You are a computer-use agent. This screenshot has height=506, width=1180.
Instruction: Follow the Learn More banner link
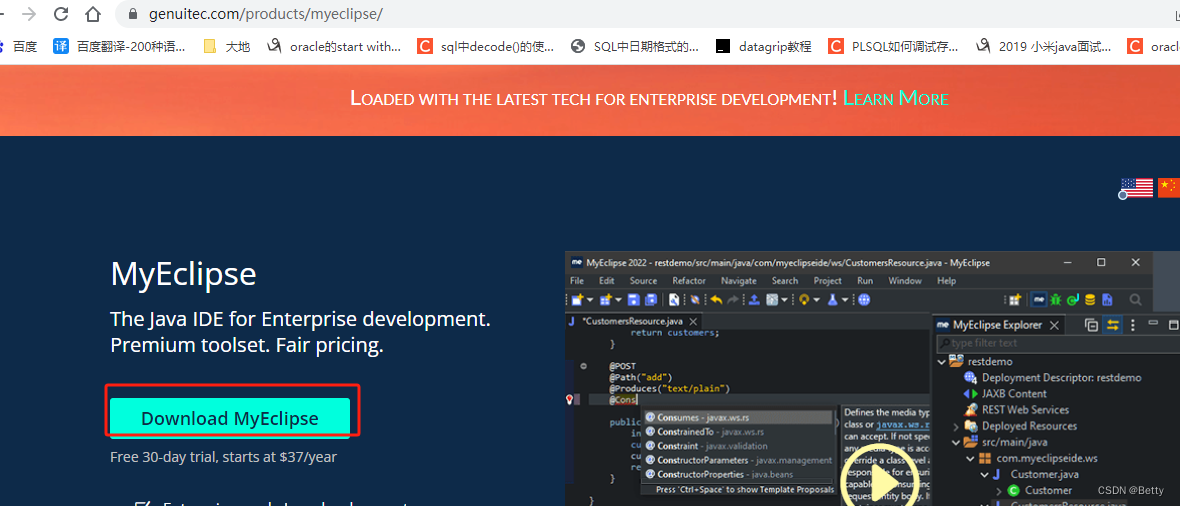pos(895,98)
